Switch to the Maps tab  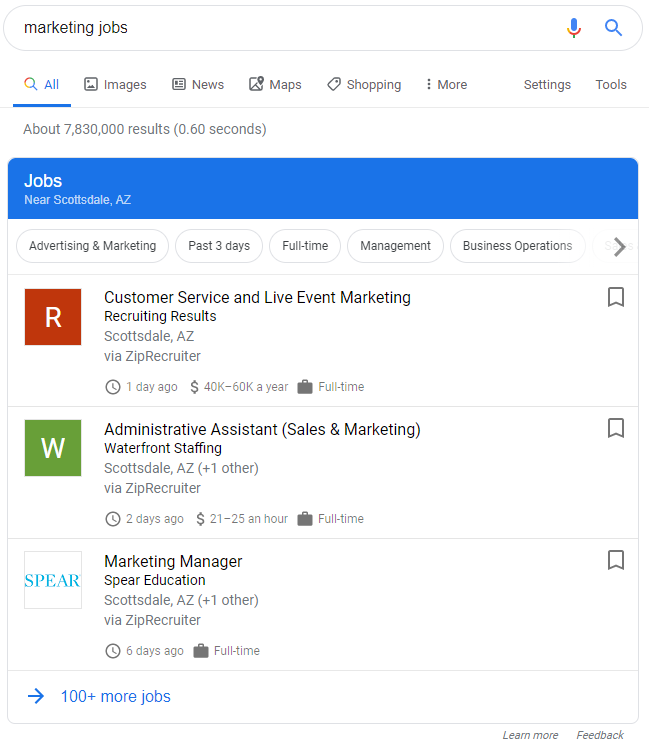point(275,84)
